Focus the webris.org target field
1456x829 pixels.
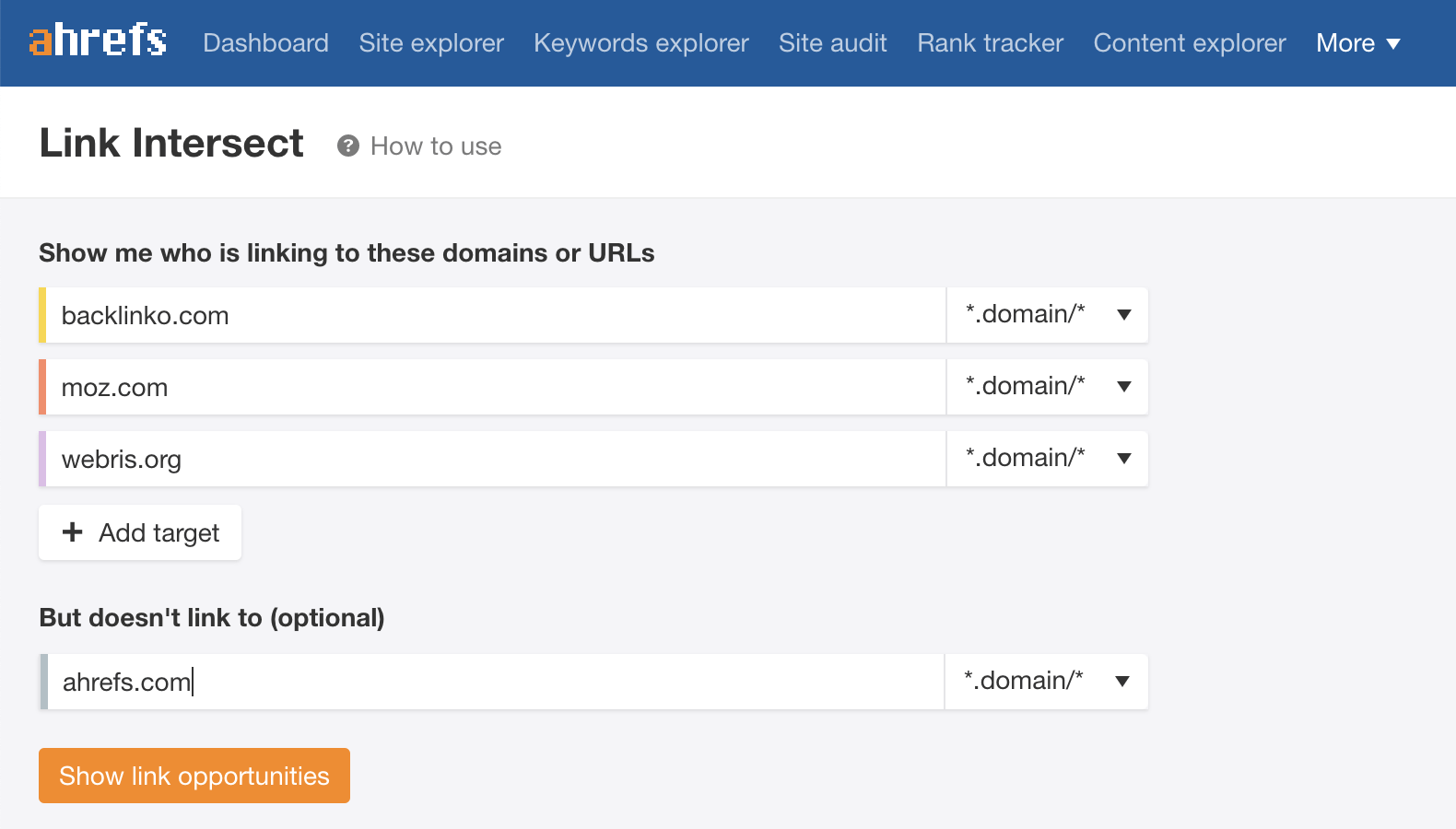pos(496,459)
